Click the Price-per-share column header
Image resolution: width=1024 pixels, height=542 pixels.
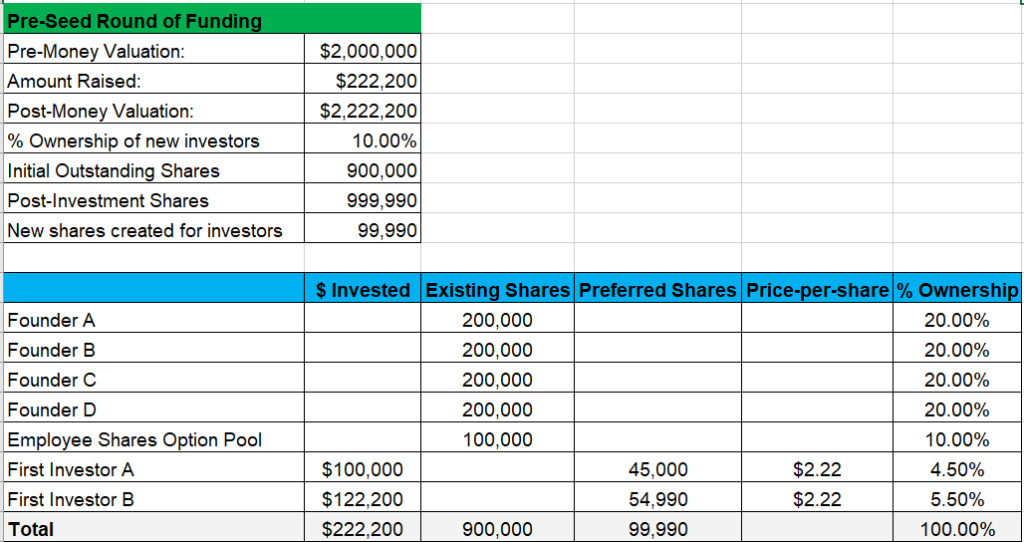pos(817,291)
